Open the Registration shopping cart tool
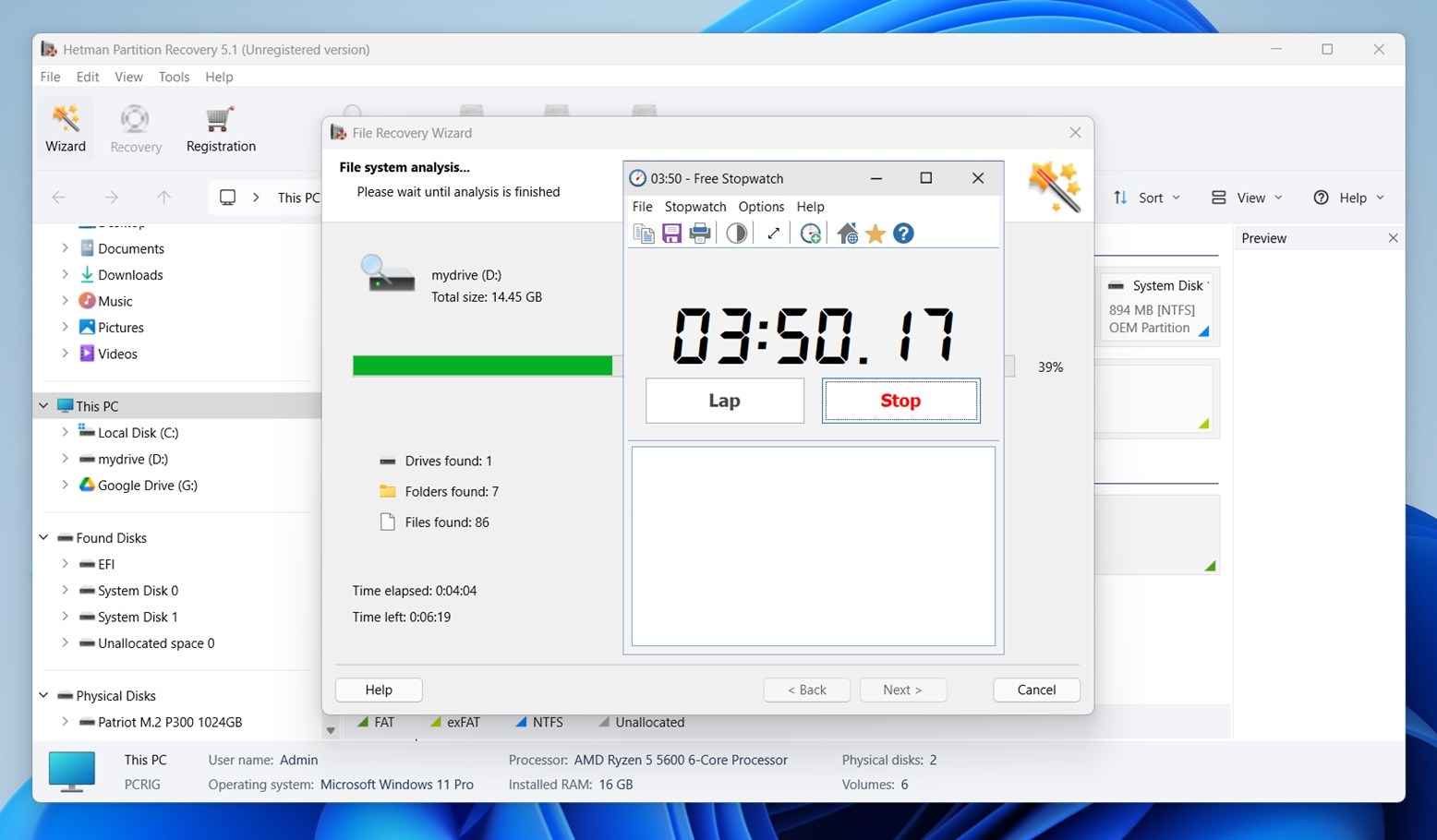This screenshot has height=840, width=1437. [221, 129]
